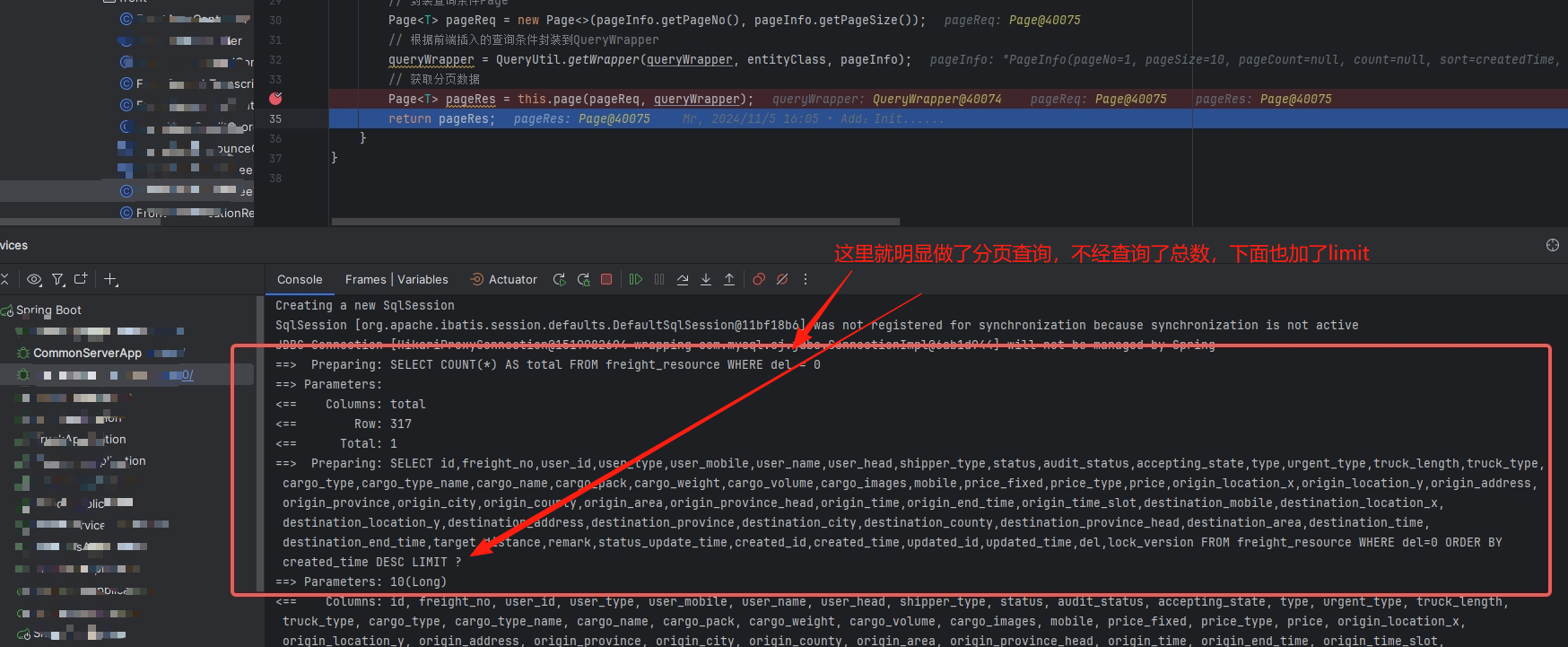Open services in a new tab
Screen dimensions: 1568x647
click(x=81, y=279)
